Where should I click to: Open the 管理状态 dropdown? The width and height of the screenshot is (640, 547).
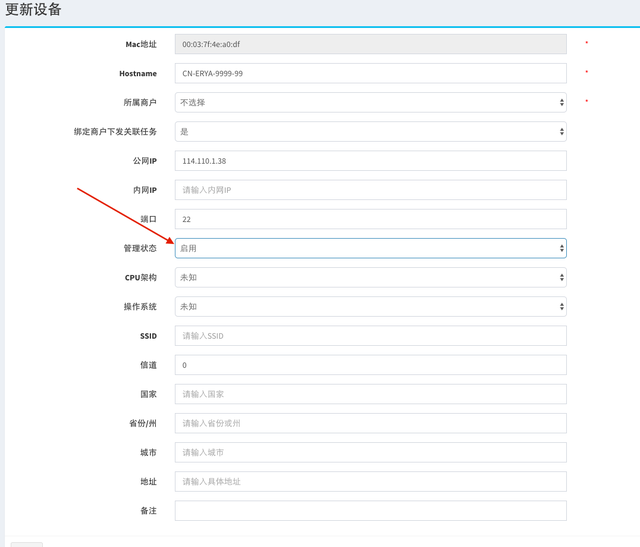tap(371, 248)
